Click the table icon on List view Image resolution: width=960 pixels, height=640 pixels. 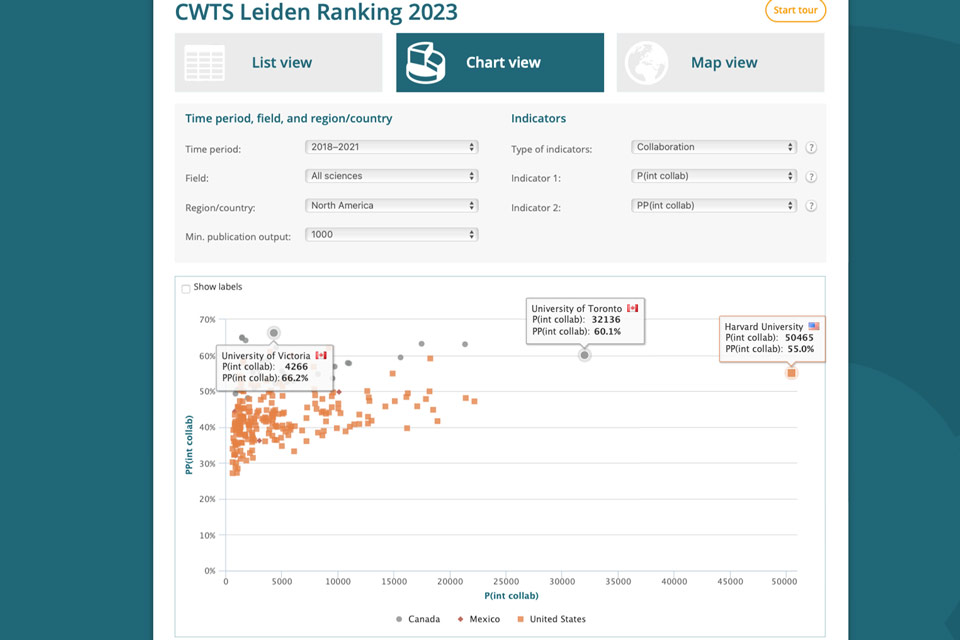click(204, 62)
